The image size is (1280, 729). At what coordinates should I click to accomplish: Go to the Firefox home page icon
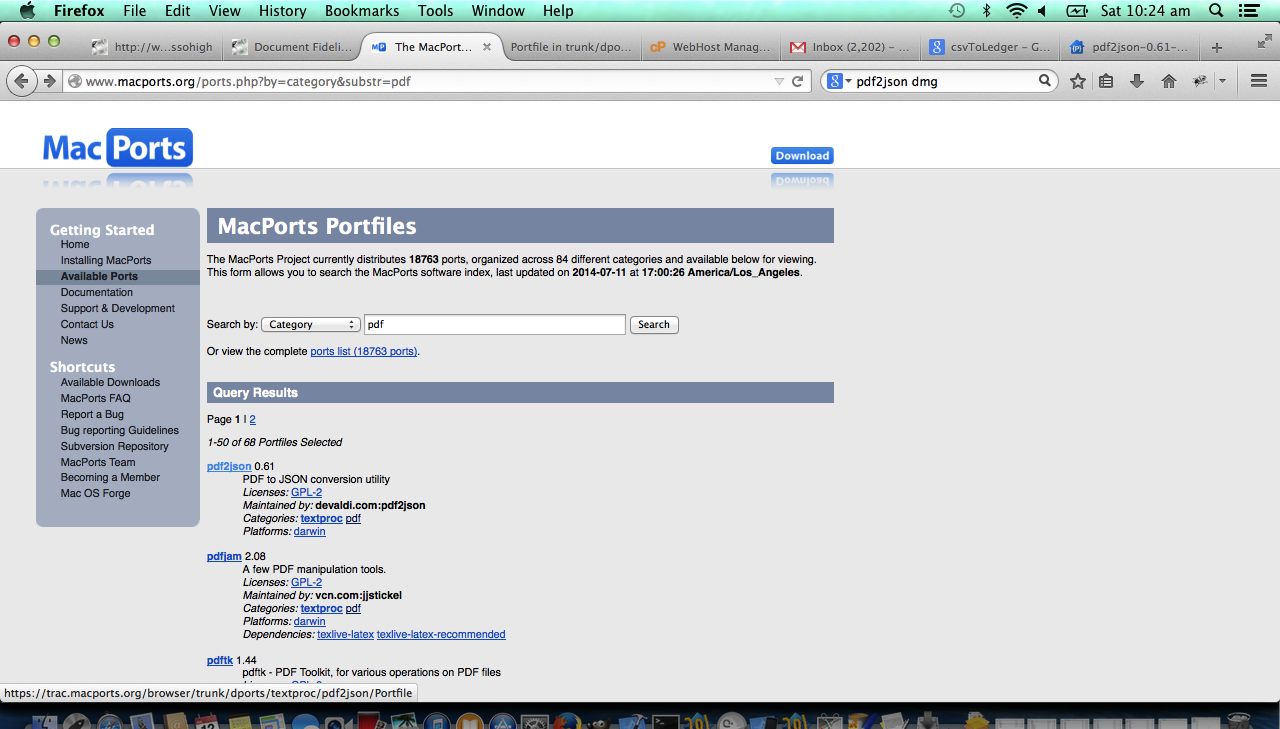coord(1168,82)
